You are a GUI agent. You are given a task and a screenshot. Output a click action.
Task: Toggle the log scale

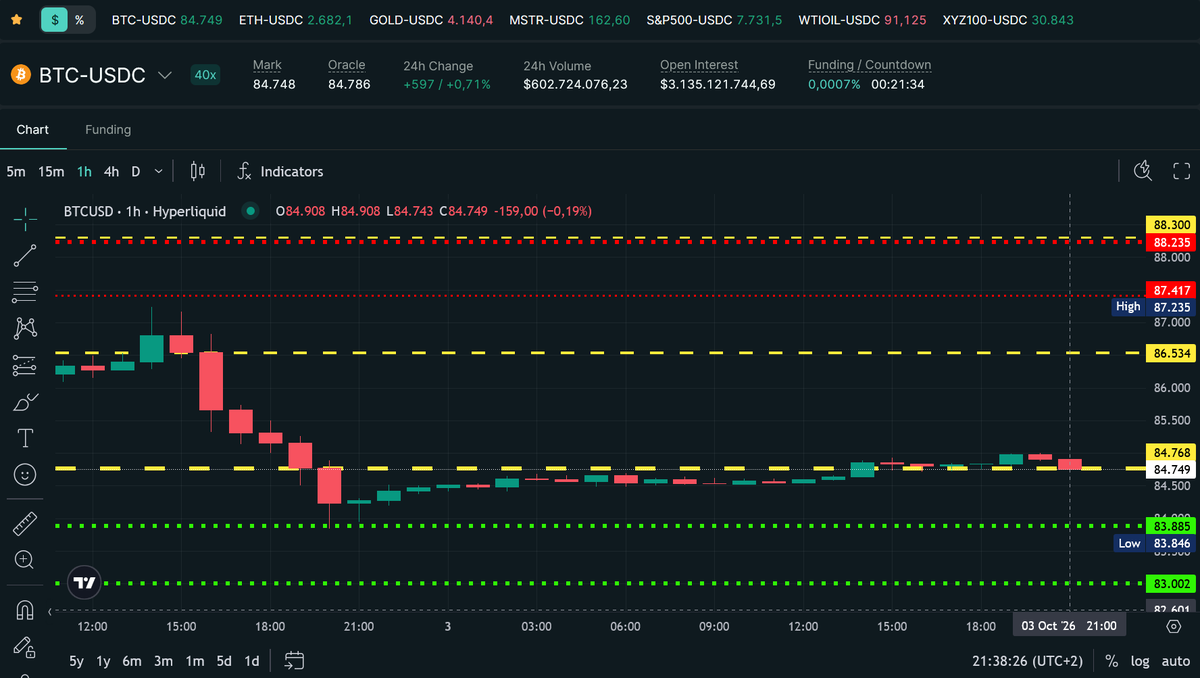point(1140,661)
